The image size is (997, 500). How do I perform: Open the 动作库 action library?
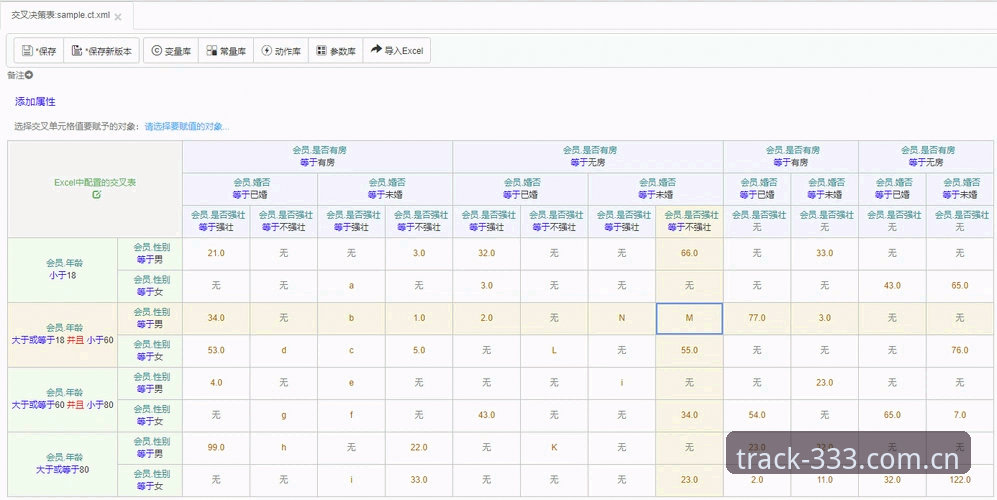pyautogui.click(x=280, y=51)
